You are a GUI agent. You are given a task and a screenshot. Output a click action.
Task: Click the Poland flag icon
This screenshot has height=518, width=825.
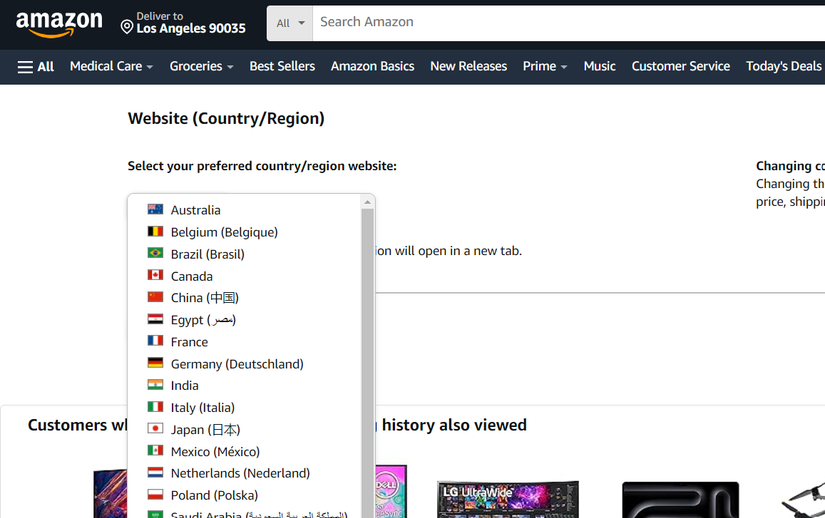155,495
